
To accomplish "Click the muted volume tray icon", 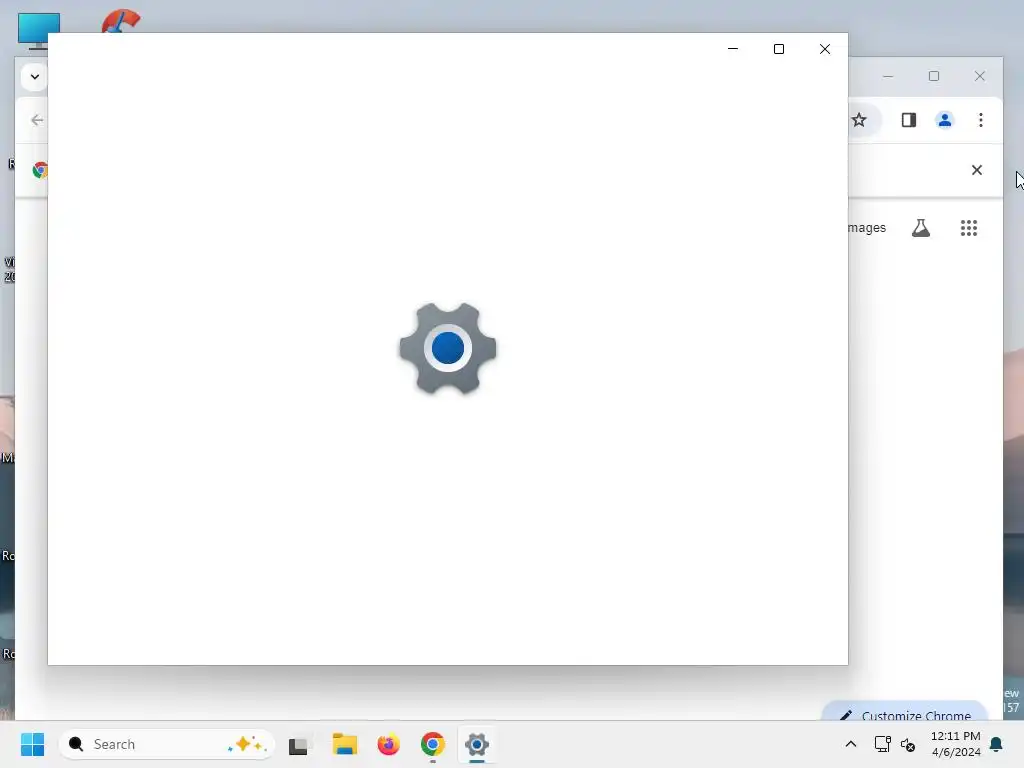I will click(908, 744).
